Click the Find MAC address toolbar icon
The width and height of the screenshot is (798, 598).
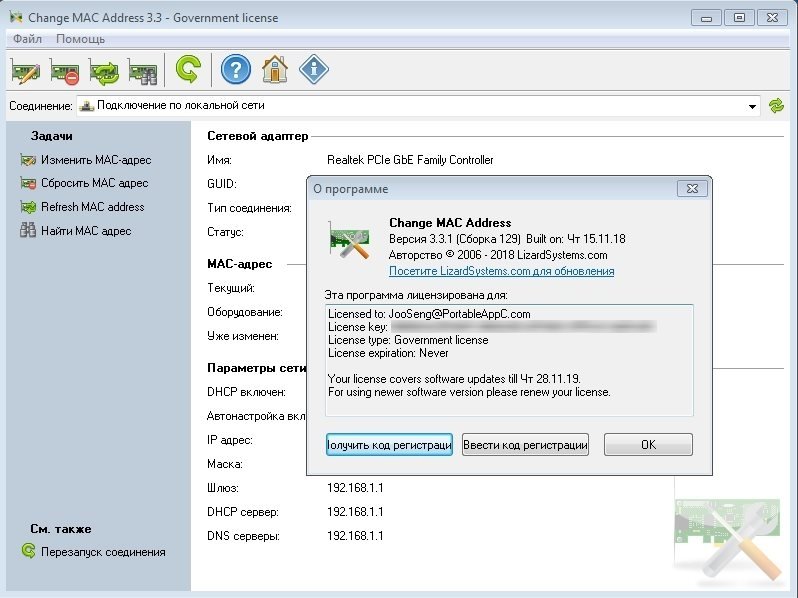[142, 71]
